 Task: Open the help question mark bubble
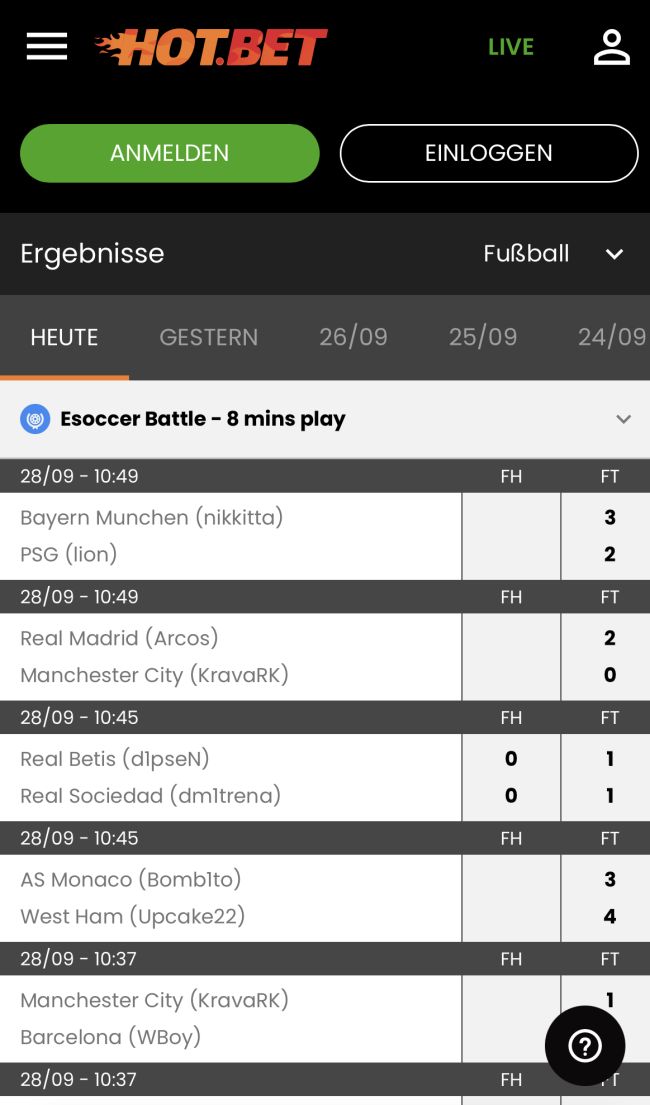pos(585,1046)
